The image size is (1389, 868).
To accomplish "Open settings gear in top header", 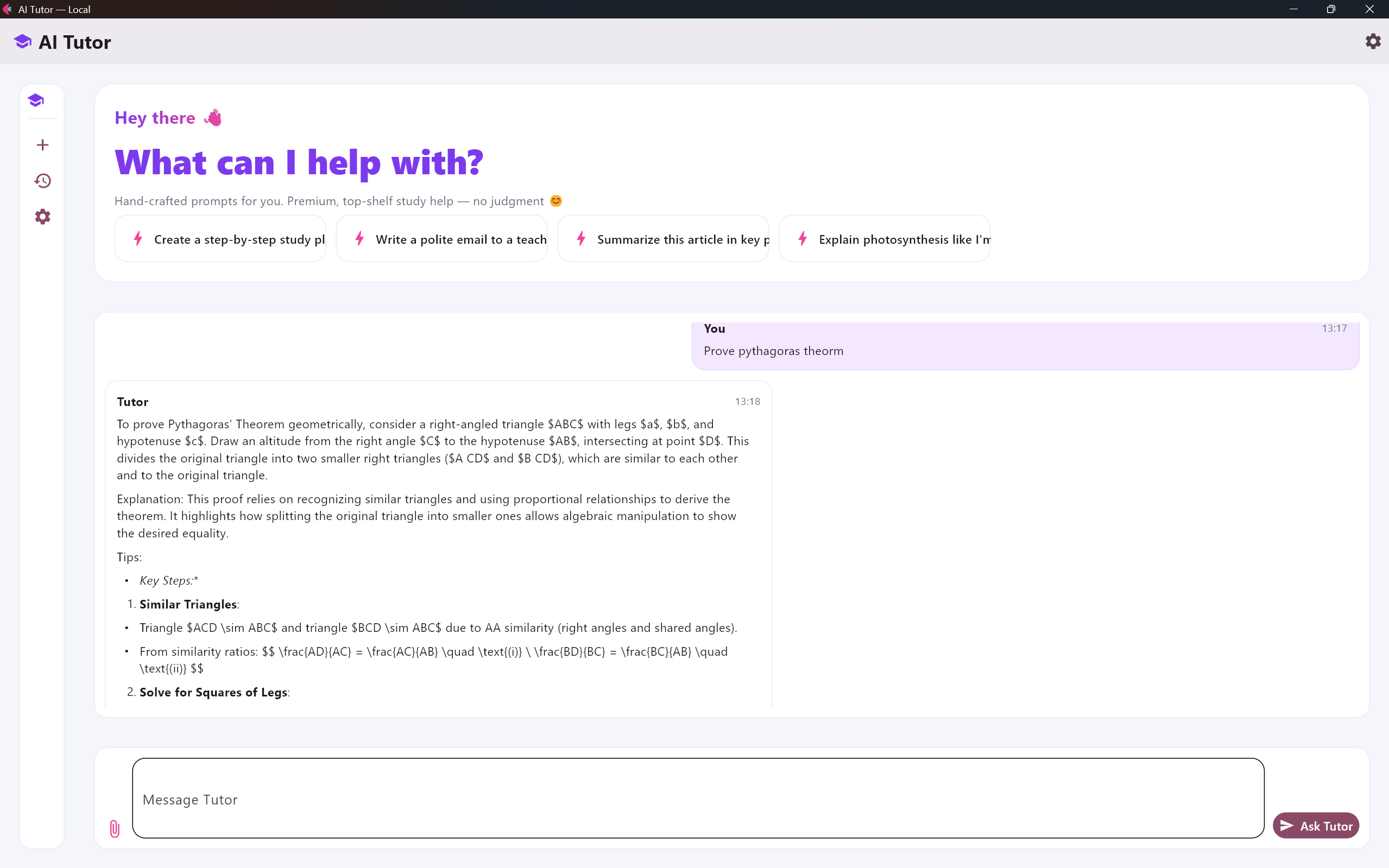I will click(x=1372, y=41).
